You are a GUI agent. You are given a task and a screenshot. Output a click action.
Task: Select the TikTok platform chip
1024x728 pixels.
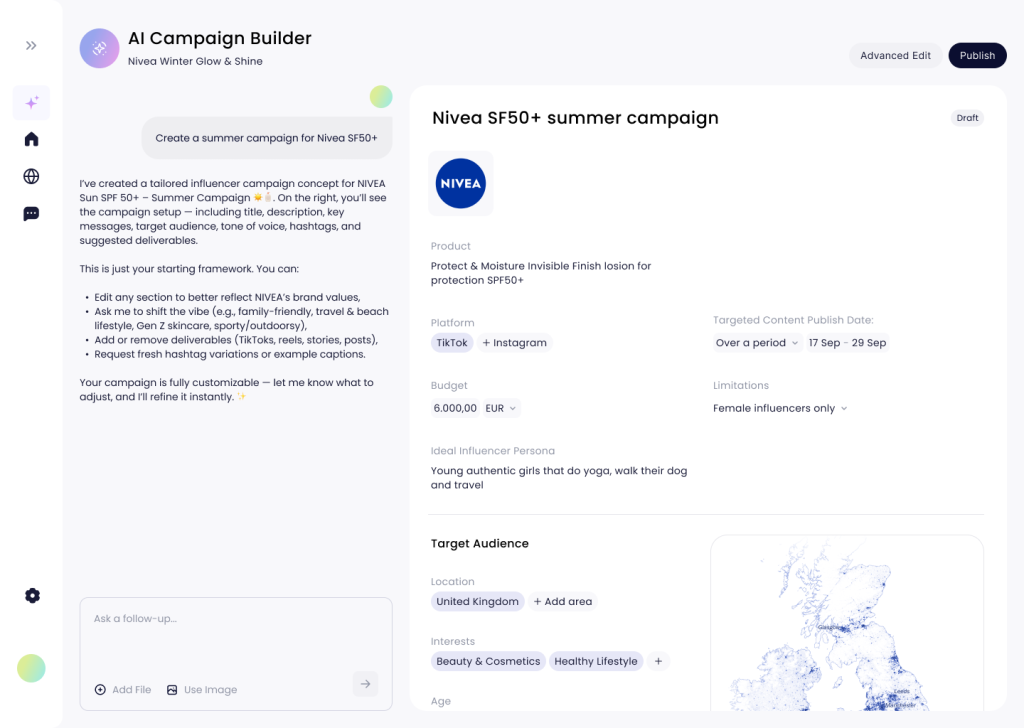pos(451,343)
